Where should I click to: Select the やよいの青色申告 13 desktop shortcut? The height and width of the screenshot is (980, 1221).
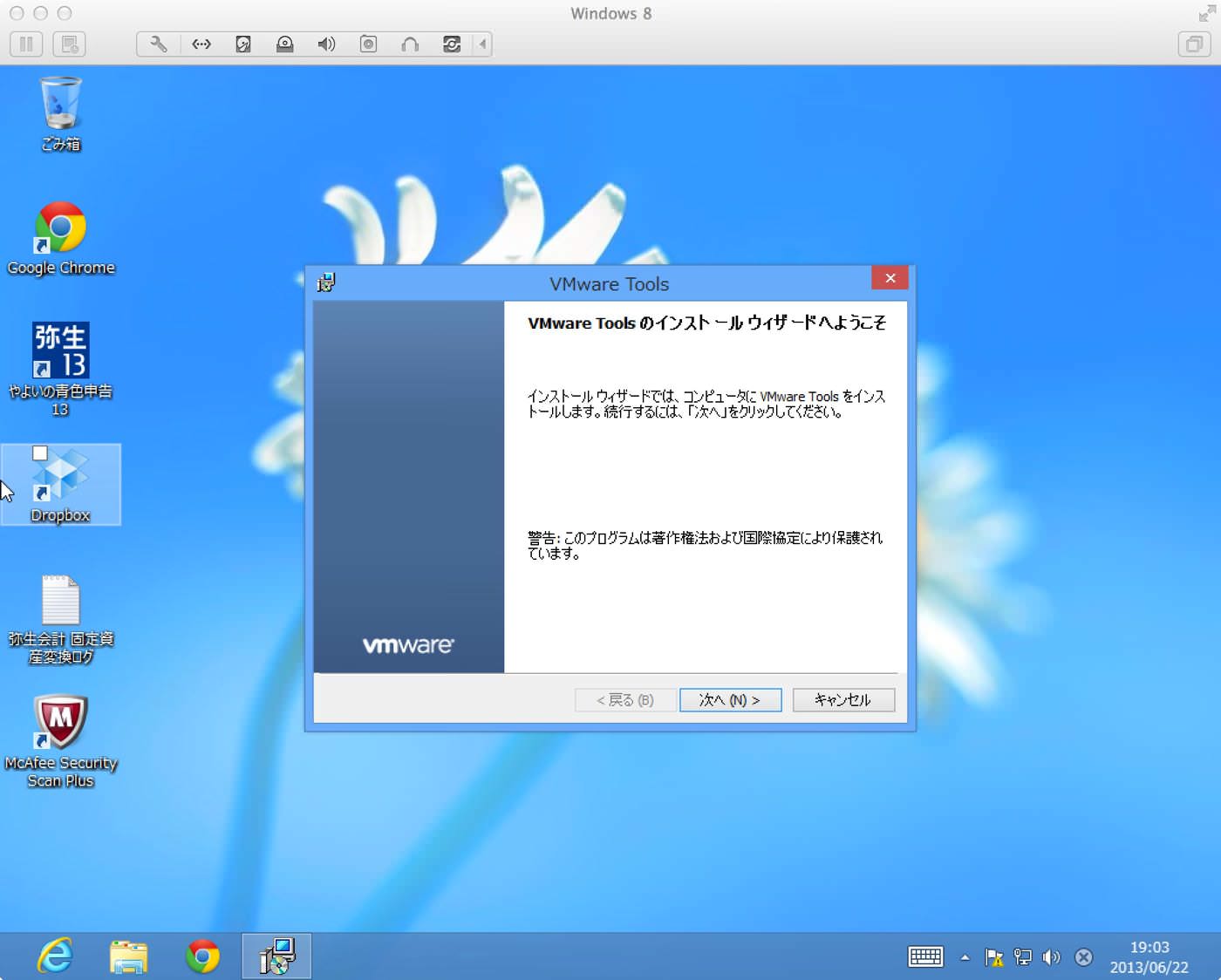(60, 370)
